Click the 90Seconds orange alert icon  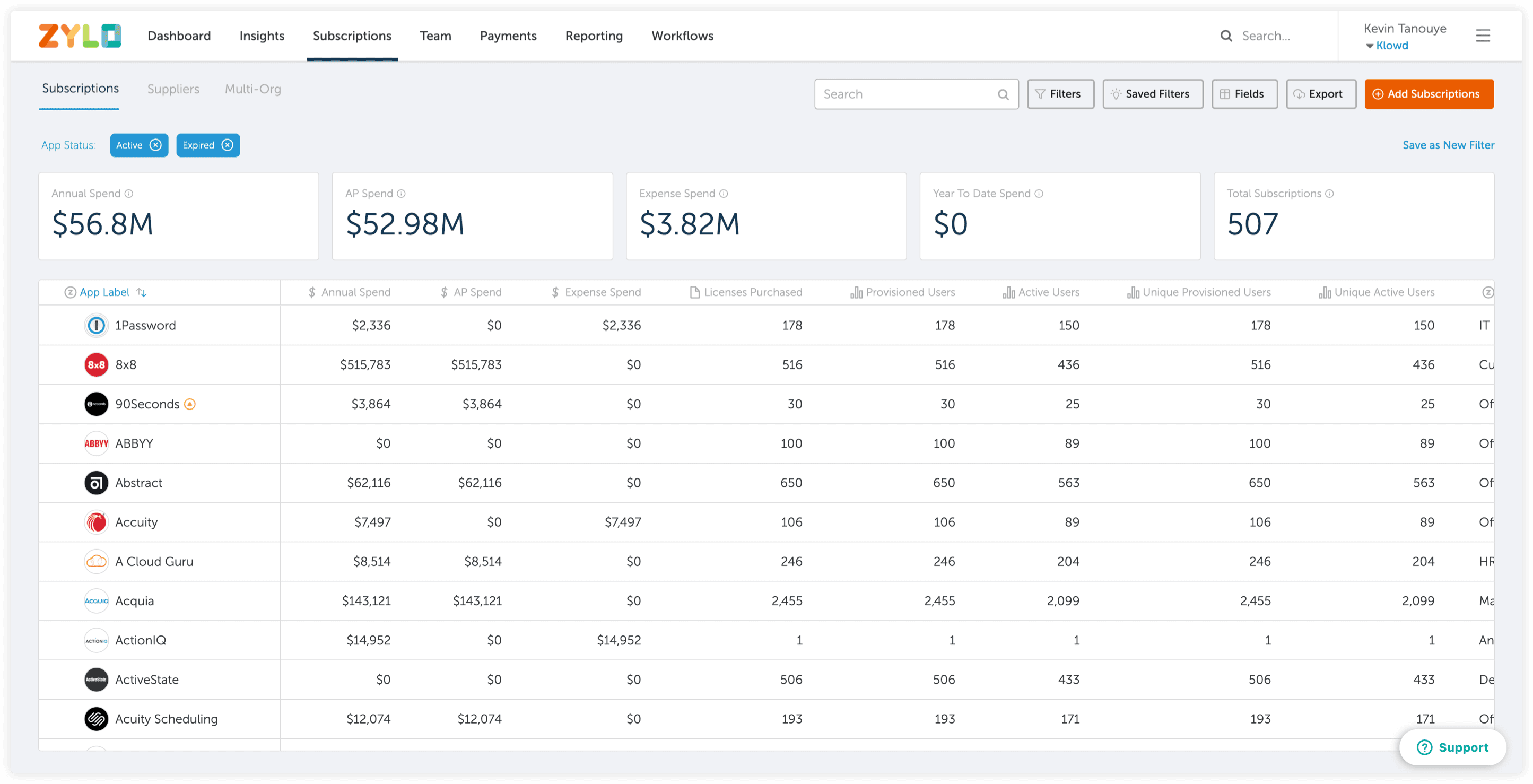[190, 404]
